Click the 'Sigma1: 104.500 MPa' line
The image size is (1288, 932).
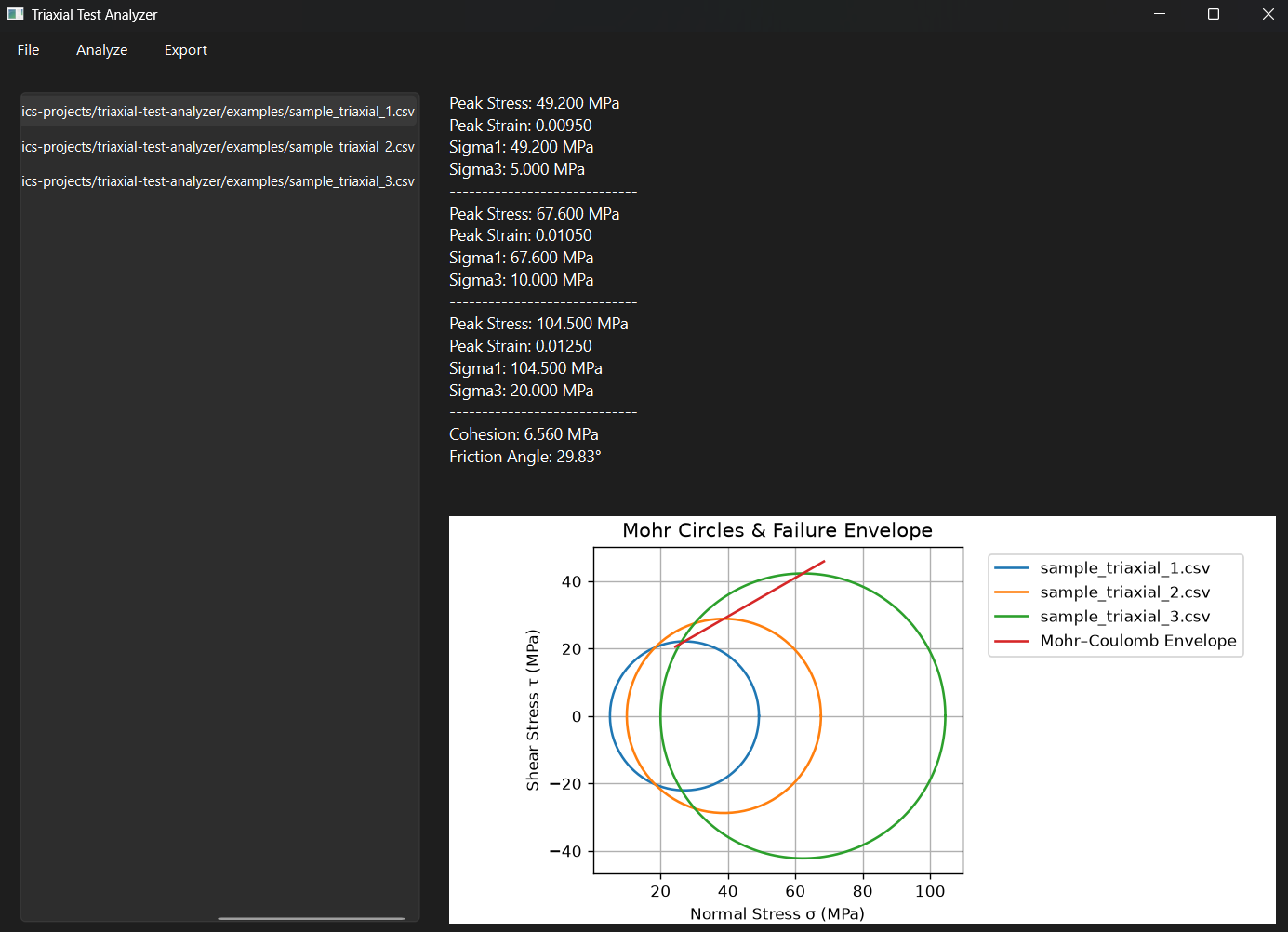tap(525, 368)
